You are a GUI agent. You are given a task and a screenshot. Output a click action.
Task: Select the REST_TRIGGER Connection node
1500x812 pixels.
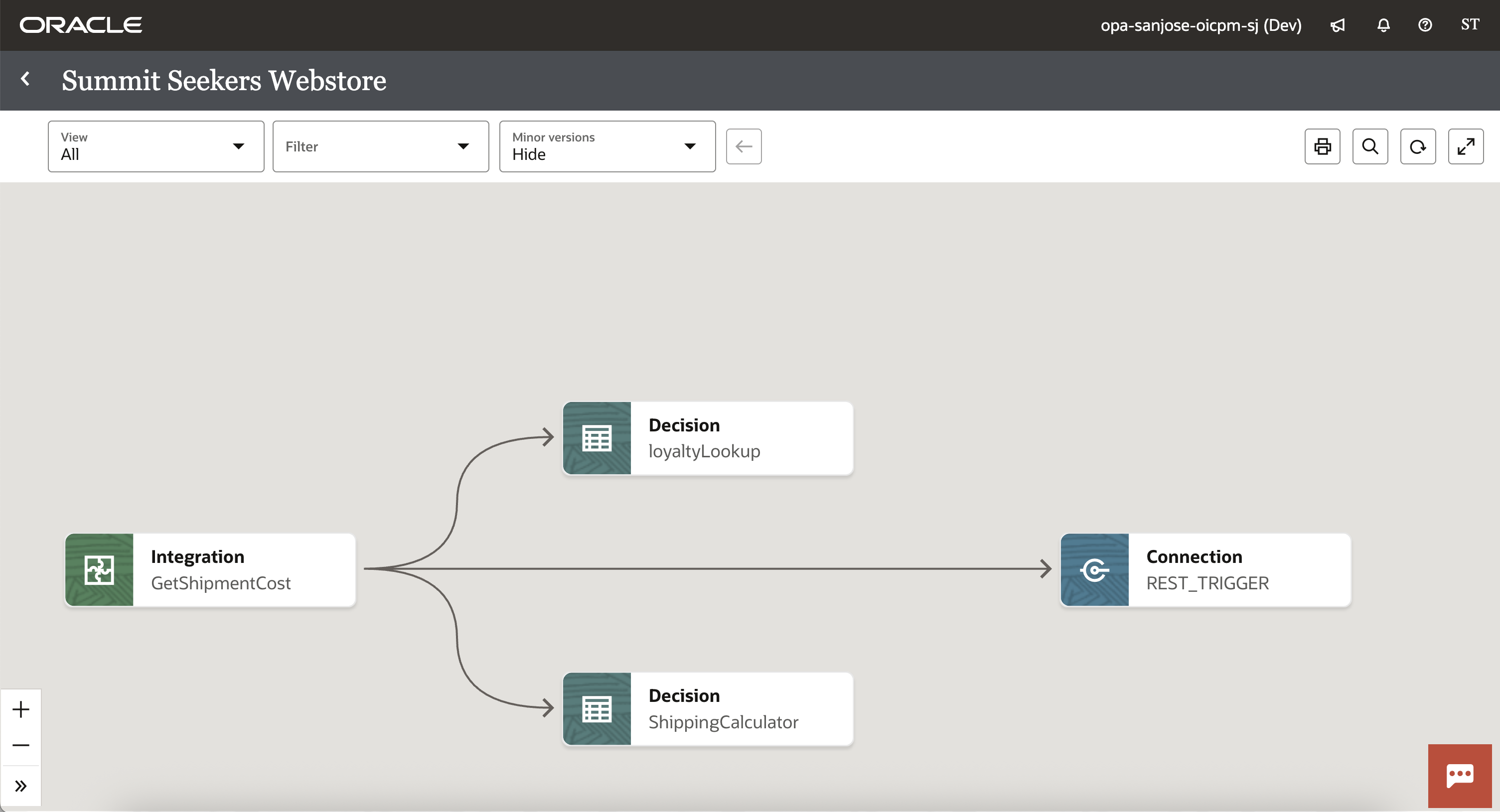point(1205,570)
